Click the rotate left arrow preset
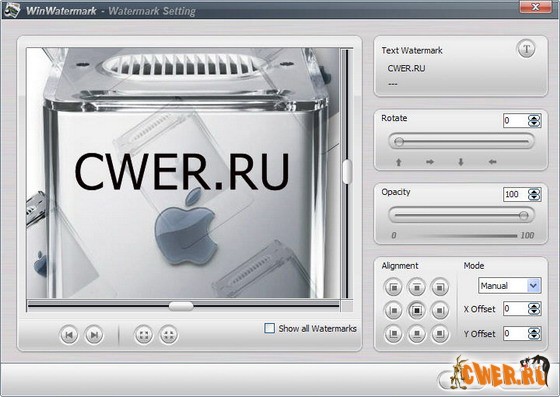560x397 pixels. (492, 162)
